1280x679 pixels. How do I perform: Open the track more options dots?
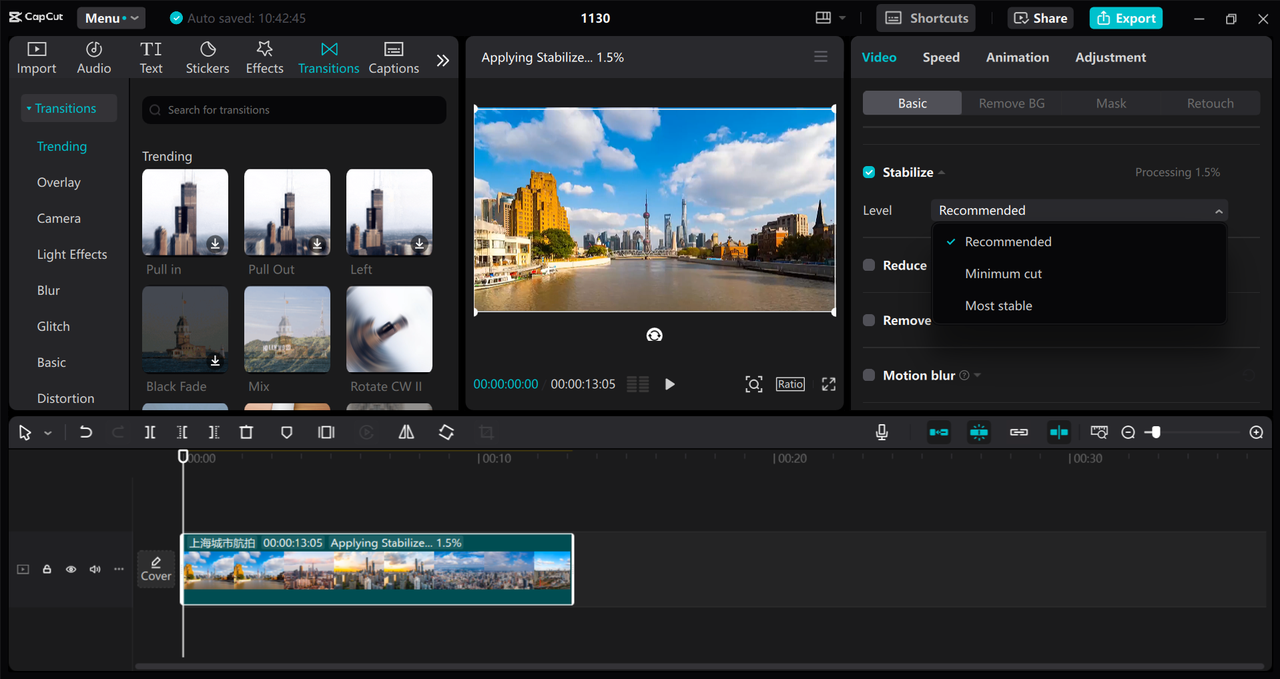pos(119,569)
